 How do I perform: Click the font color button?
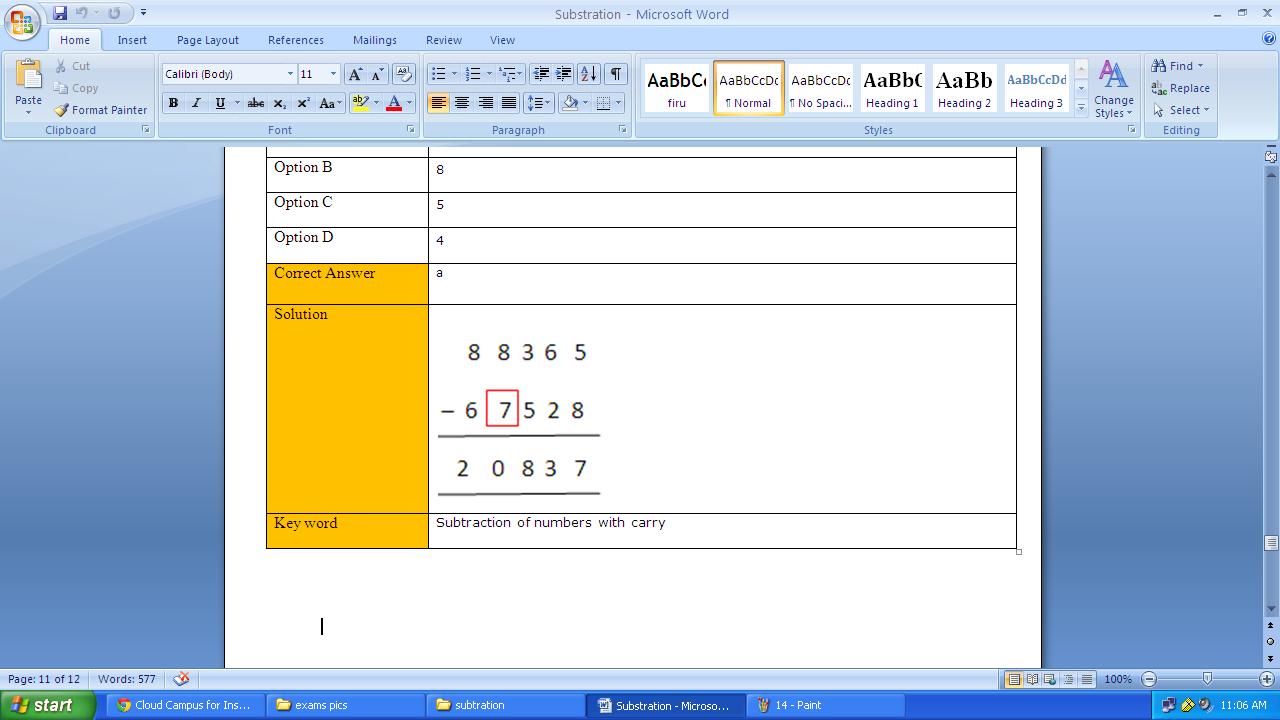(x=394, y=103)
